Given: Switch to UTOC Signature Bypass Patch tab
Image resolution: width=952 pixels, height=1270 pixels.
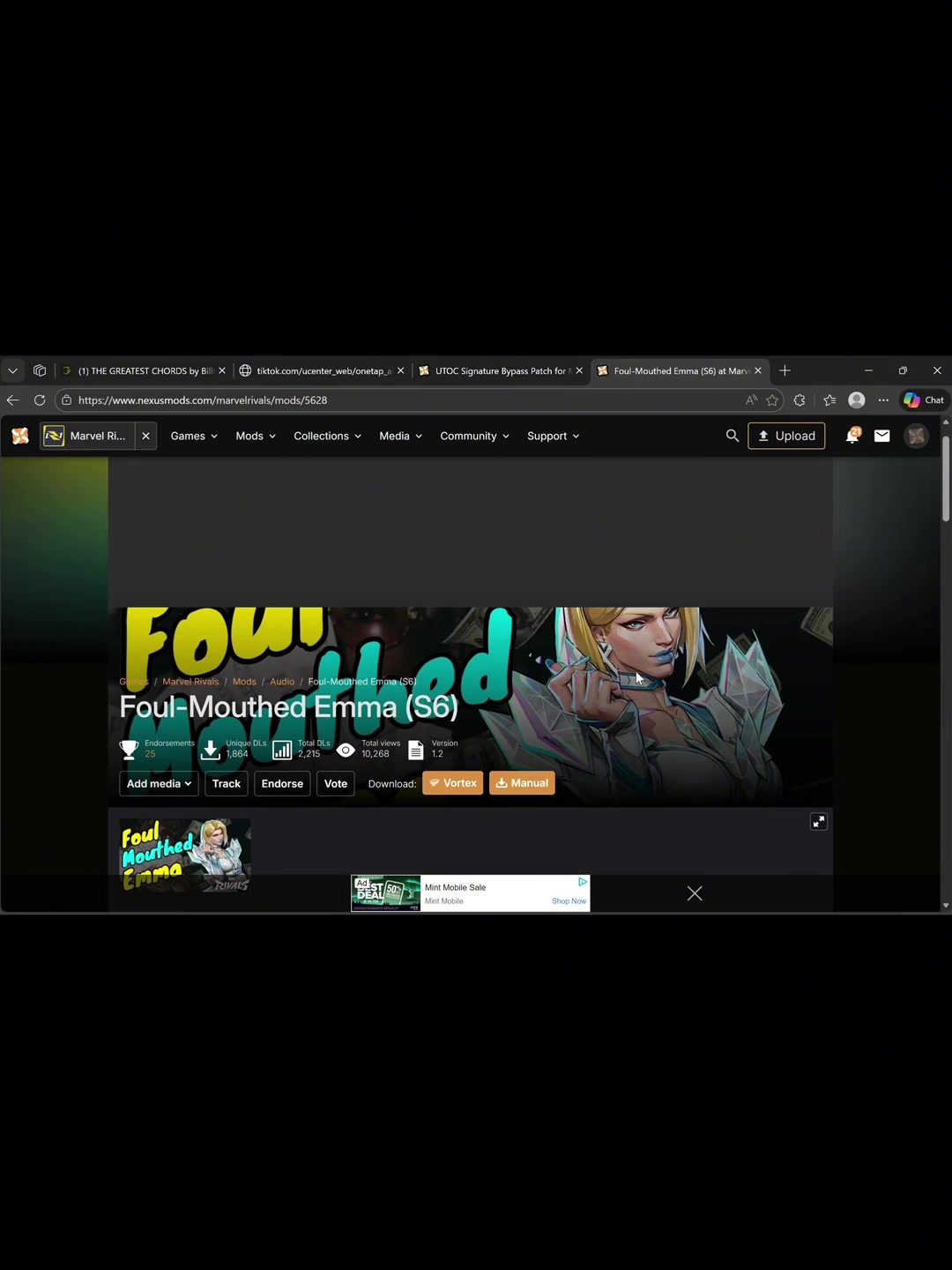Looking at the screenshot, I should (500, 371).
